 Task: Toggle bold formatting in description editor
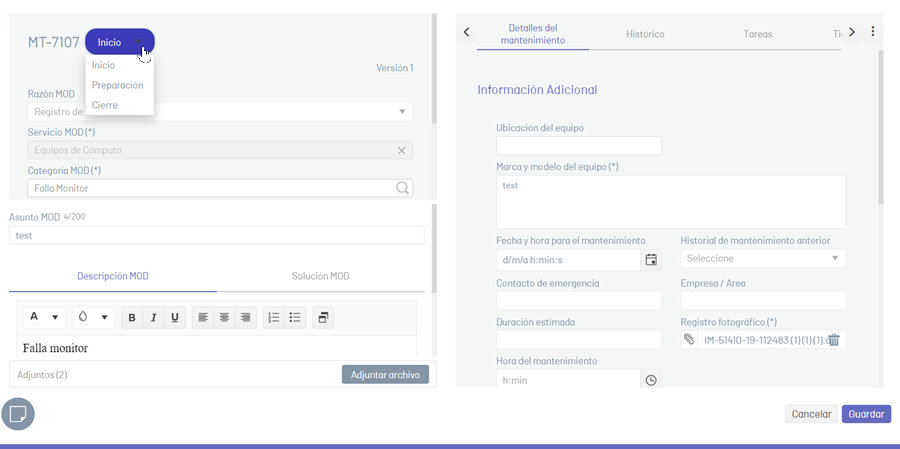coord(132,318)
